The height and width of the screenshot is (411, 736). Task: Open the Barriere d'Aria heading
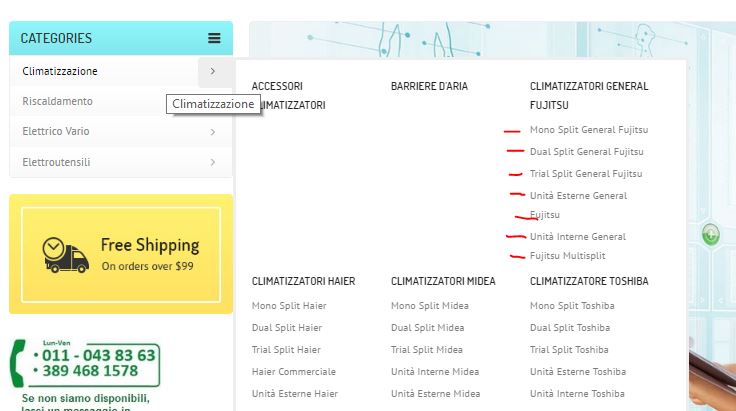pyautogui.click(x=429, y=86)
